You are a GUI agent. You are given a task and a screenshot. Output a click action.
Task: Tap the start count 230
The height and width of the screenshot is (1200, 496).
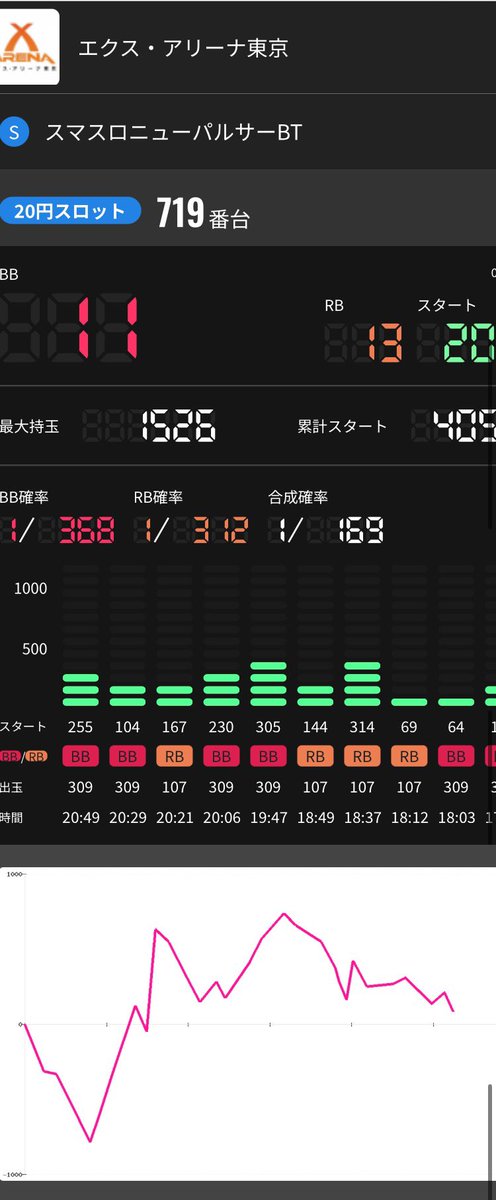click(x=221, y=727)
